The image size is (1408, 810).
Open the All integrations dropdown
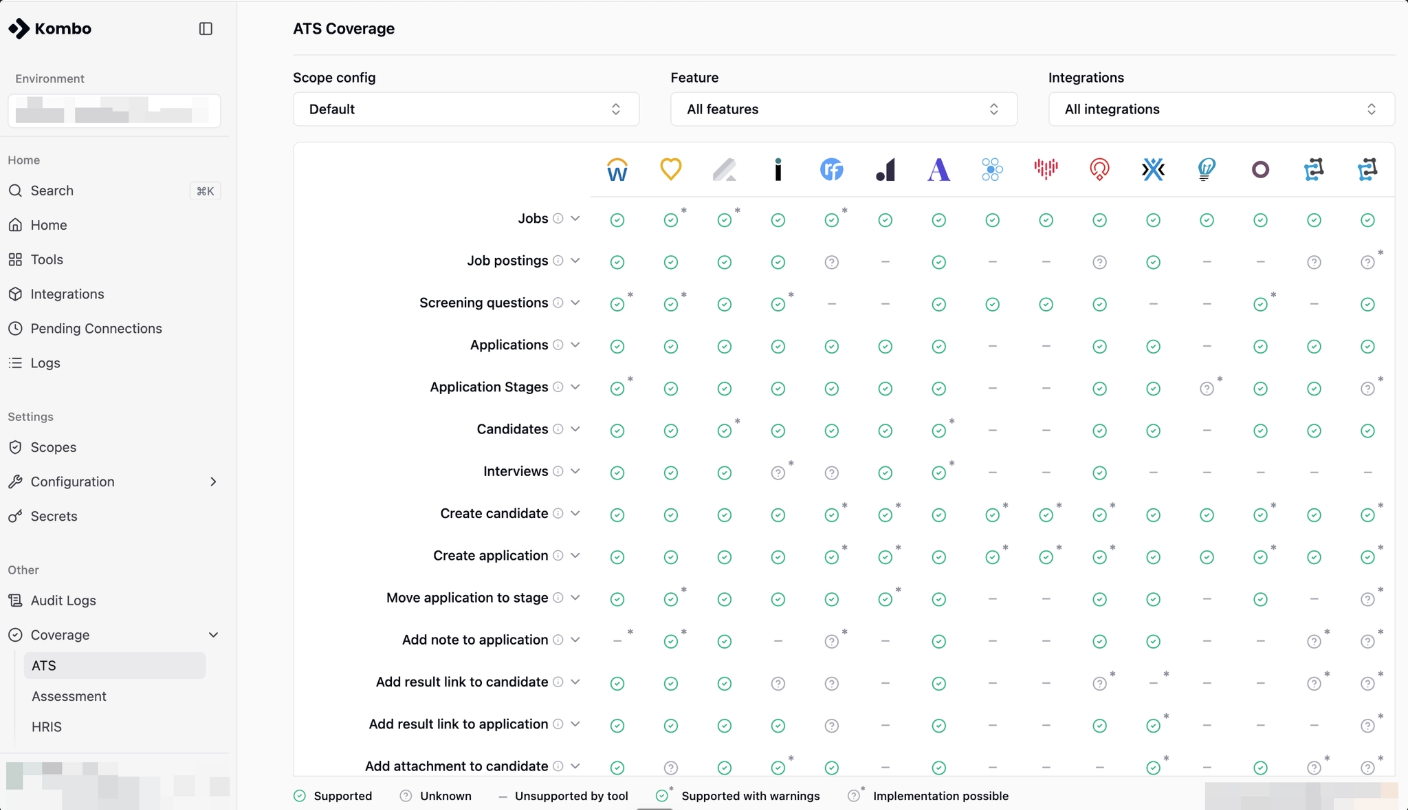coord(1221,109)
